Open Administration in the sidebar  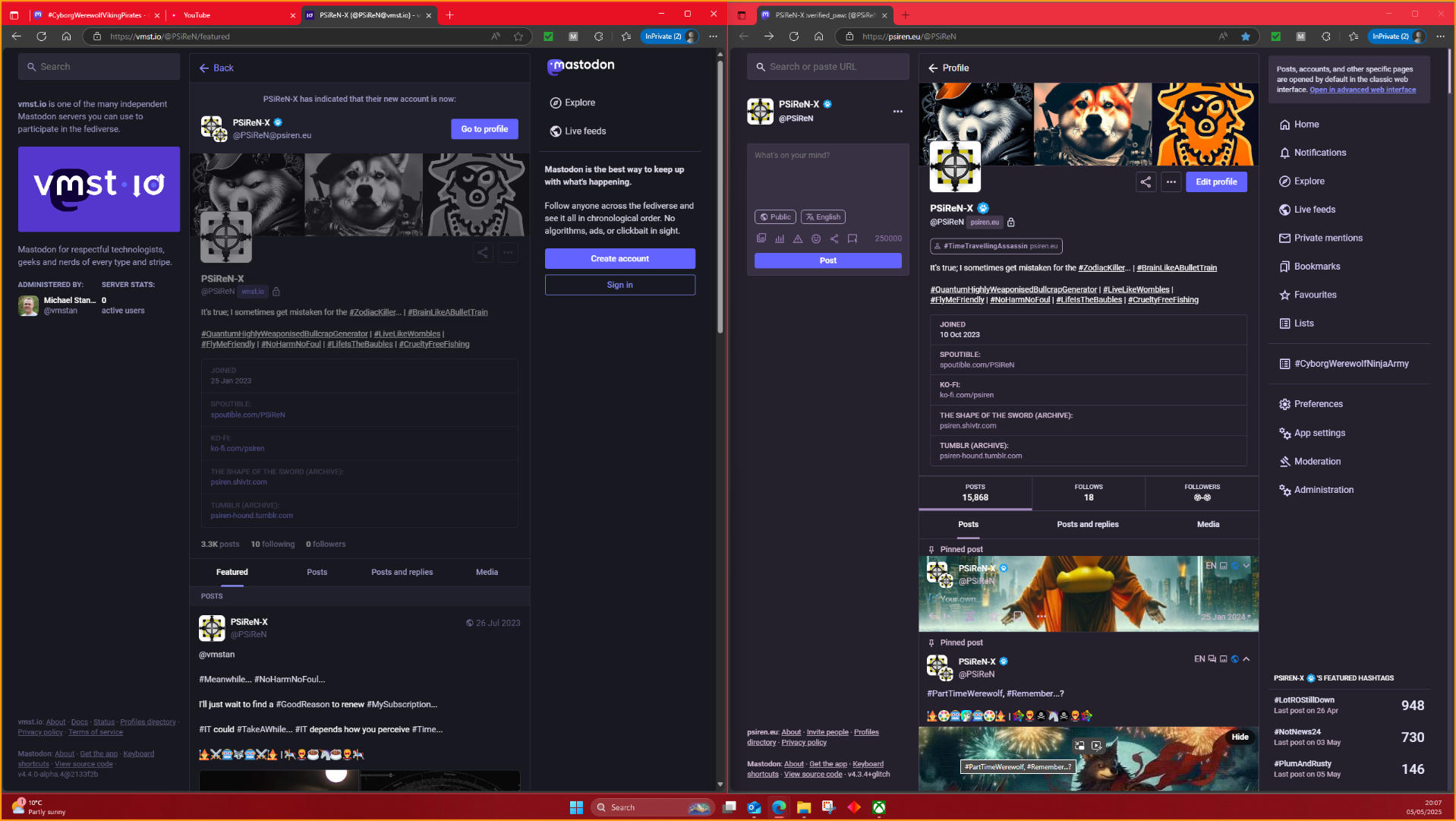[x=1316, y=490]
